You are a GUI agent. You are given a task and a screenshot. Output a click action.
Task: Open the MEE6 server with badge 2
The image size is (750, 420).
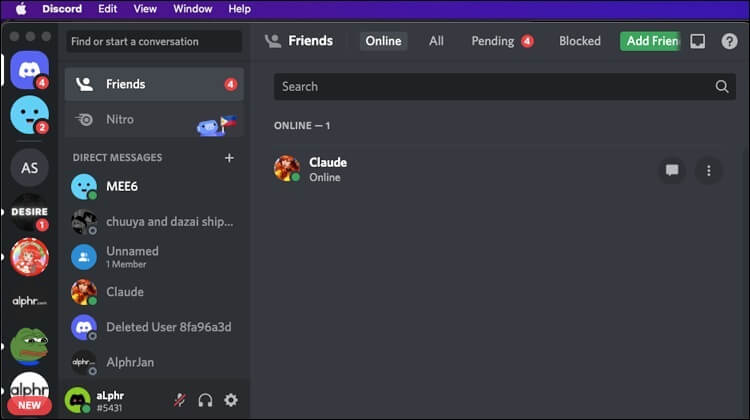(30, 115)
